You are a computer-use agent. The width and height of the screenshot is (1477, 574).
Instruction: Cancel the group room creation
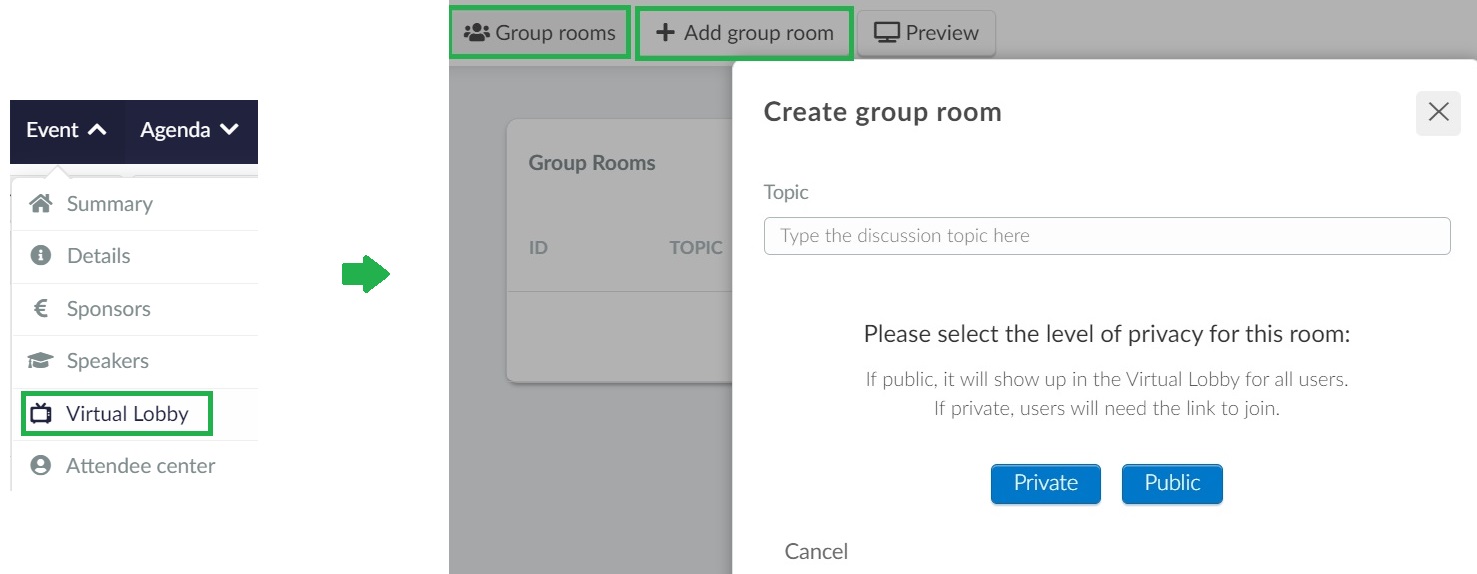click(x=816, y=551)
